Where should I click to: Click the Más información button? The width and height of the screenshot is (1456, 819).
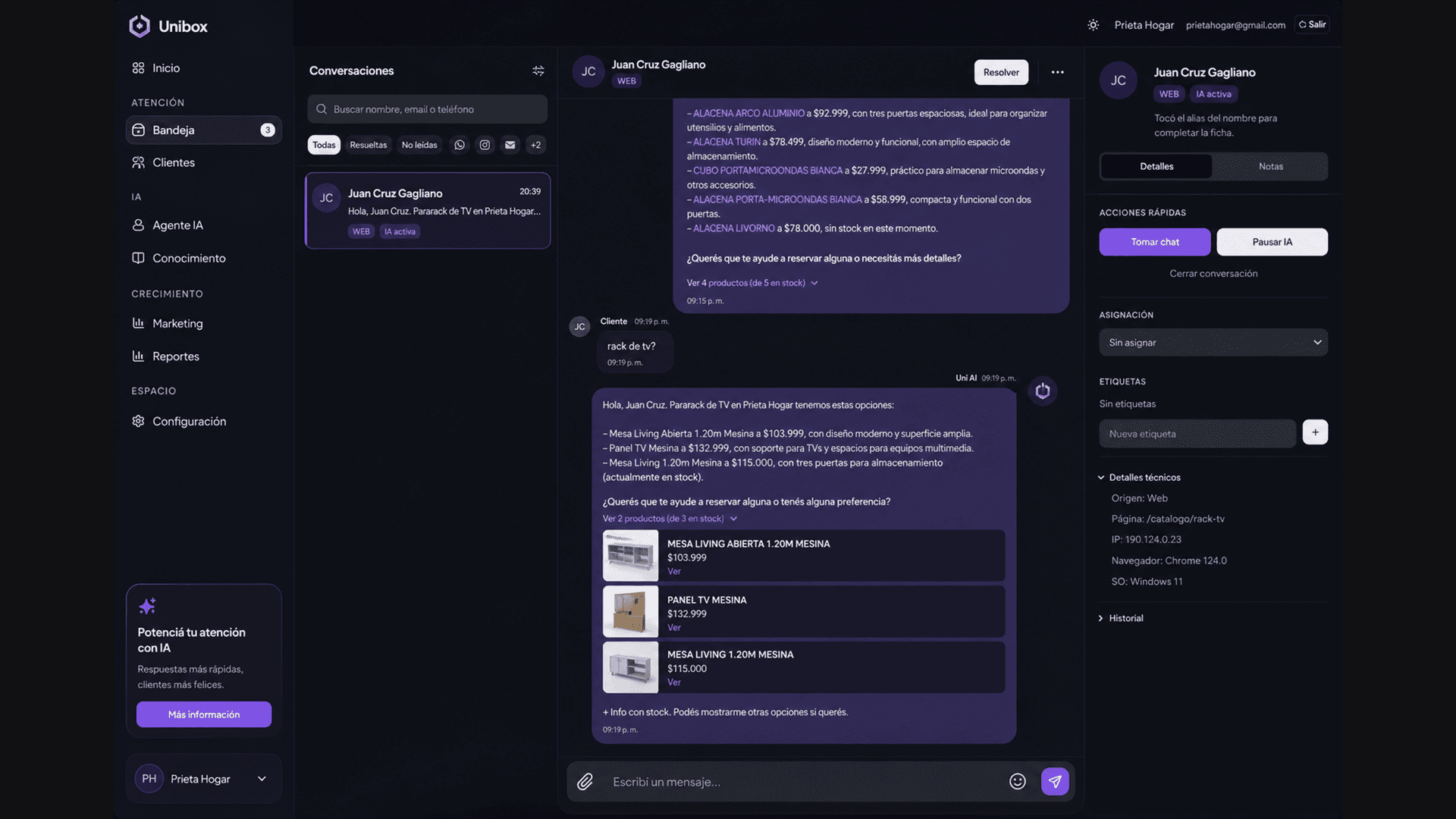click(203, 714)
